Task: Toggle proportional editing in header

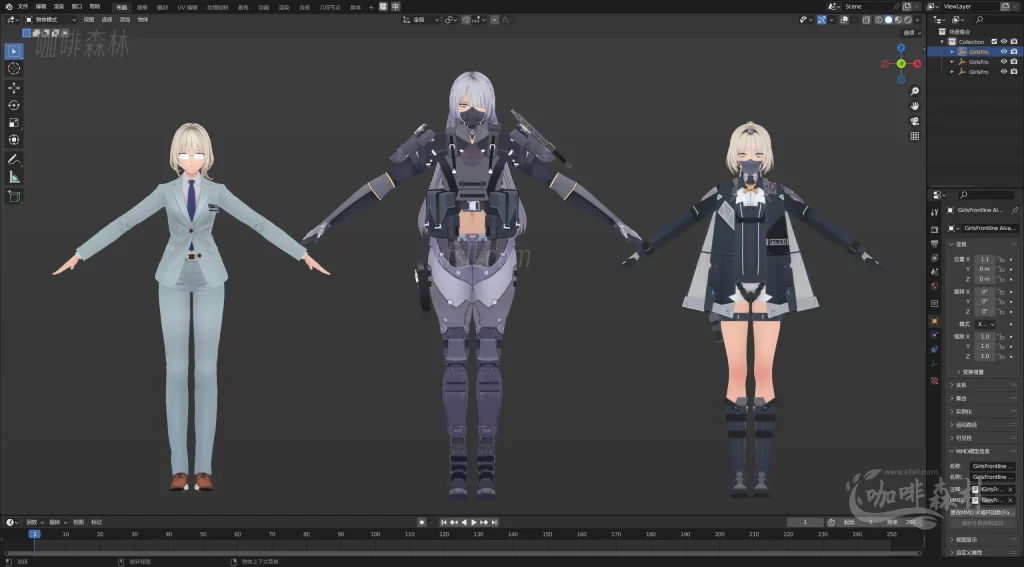Action: click(x=494, y=20)
